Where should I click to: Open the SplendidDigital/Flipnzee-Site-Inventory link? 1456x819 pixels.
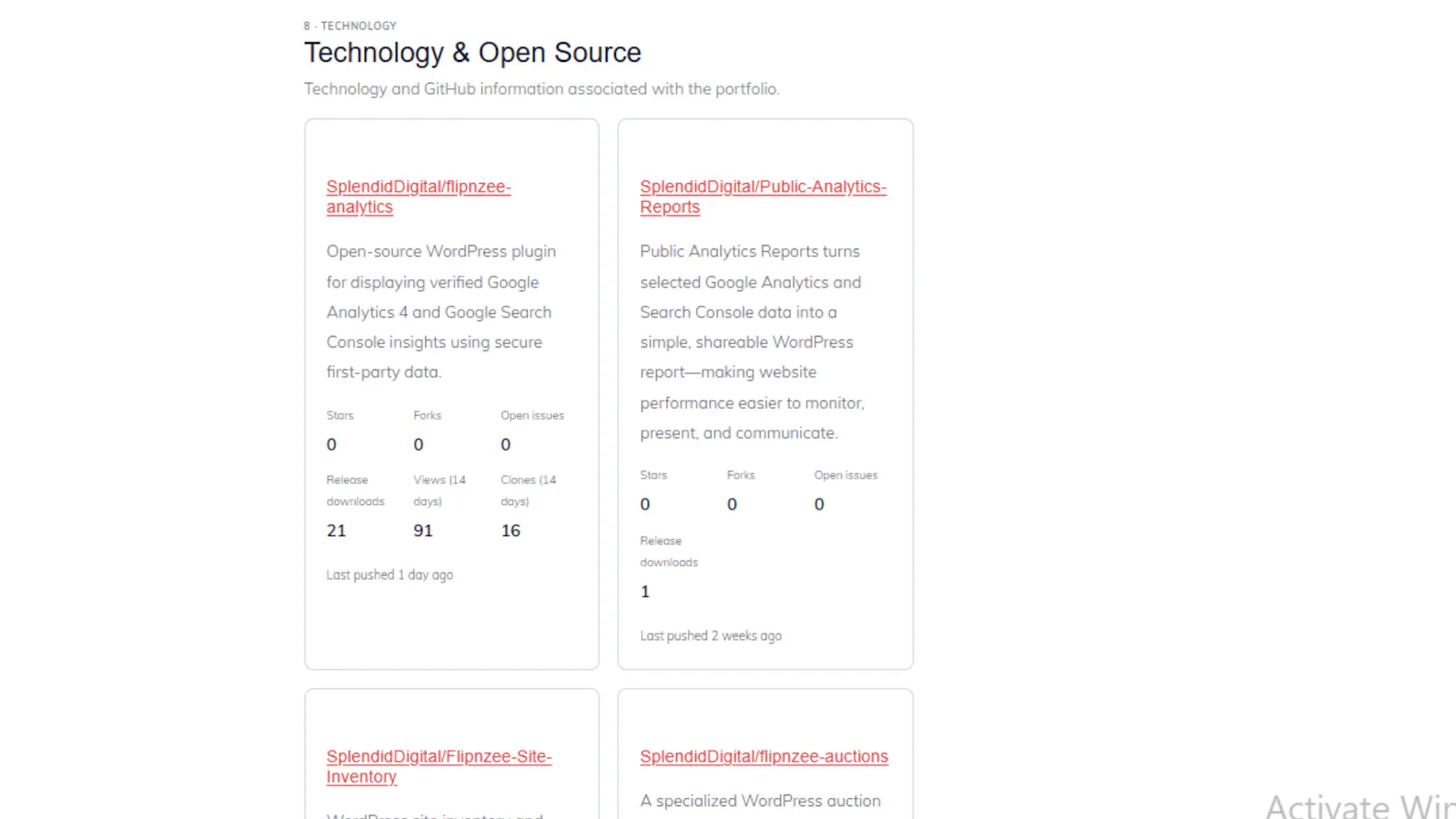pyautogui.click(x=439, y=766)
